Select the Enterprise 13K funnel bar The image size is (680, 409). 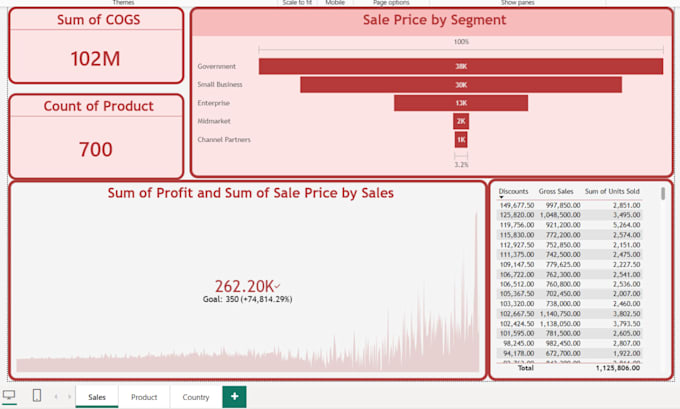pyautogui.click(x=461, y=103)
